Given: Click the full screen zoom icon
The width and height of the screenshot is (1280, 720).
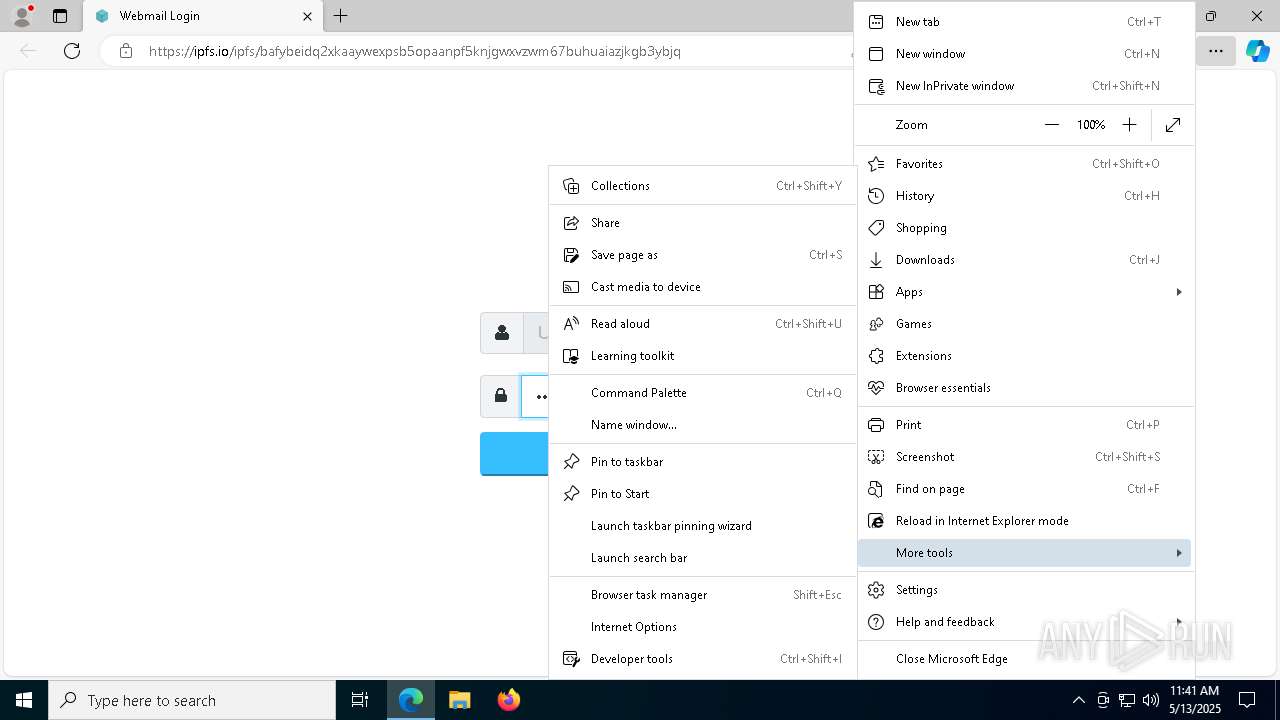Looking at the screenshot, I should pyautogui.click(x=1173, y=125).
